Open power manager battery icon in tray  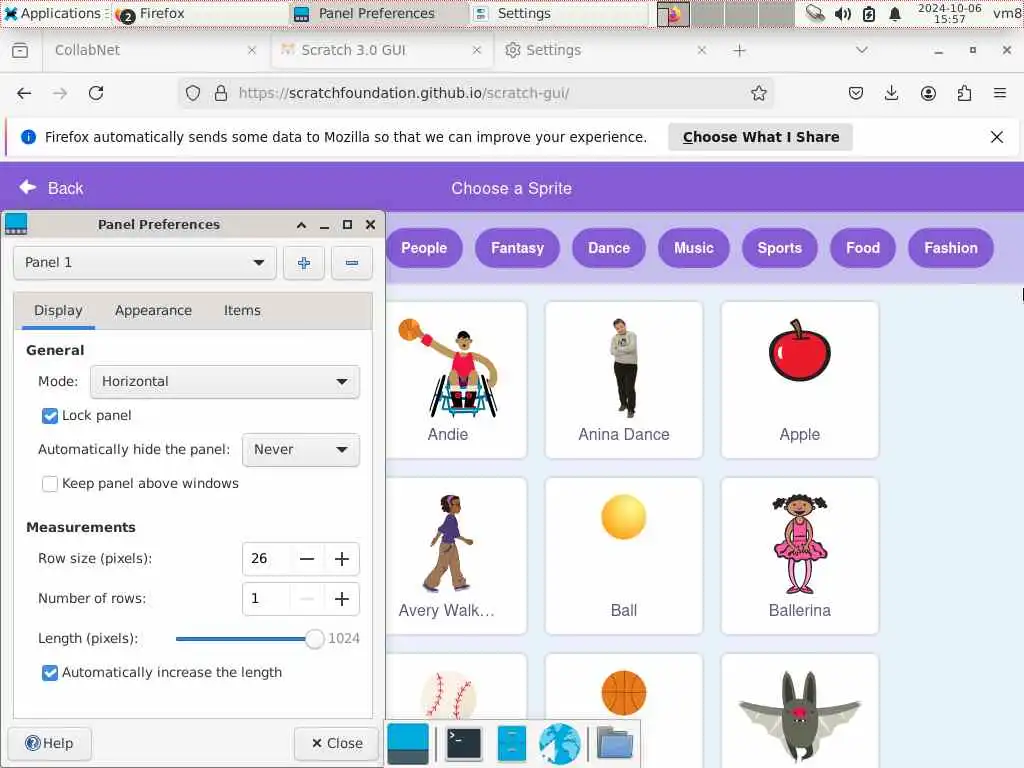point(869,14)
